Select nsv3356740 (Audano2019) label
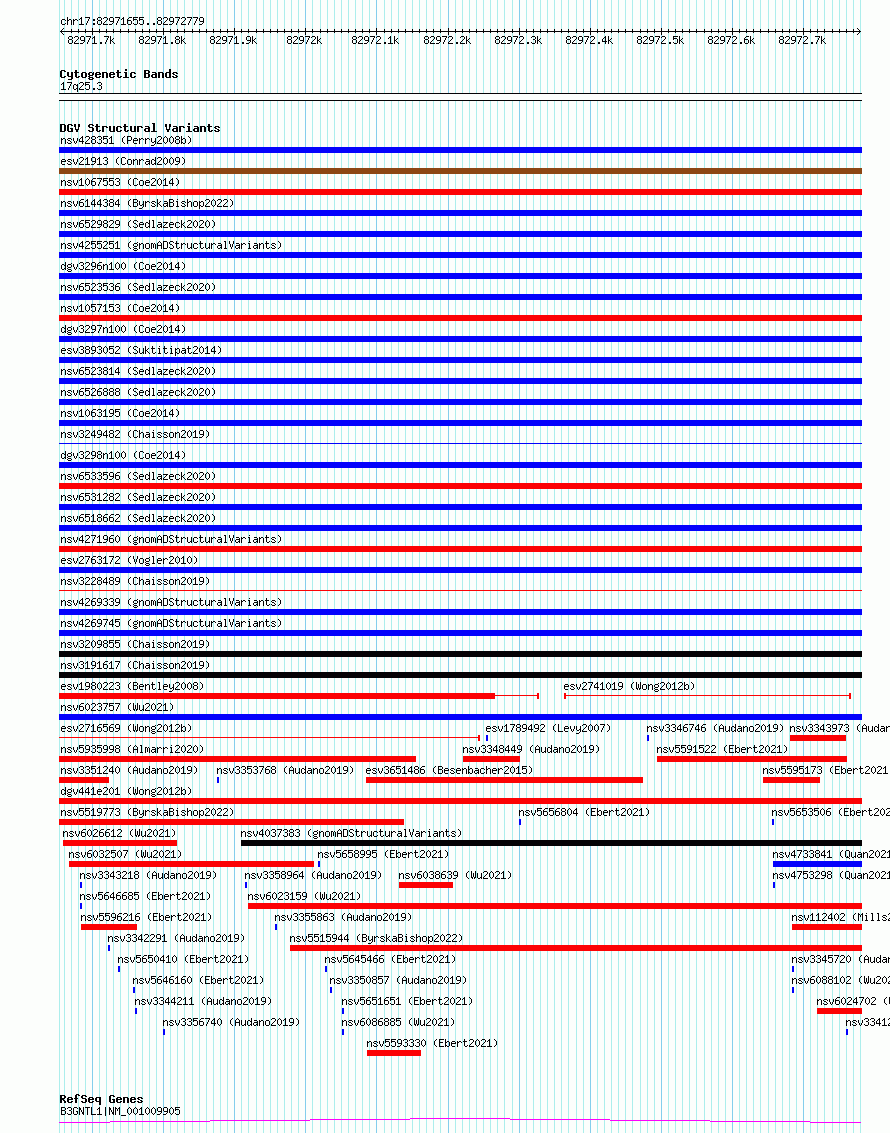The image size is (890, 1133). (x=231, y=1020)
